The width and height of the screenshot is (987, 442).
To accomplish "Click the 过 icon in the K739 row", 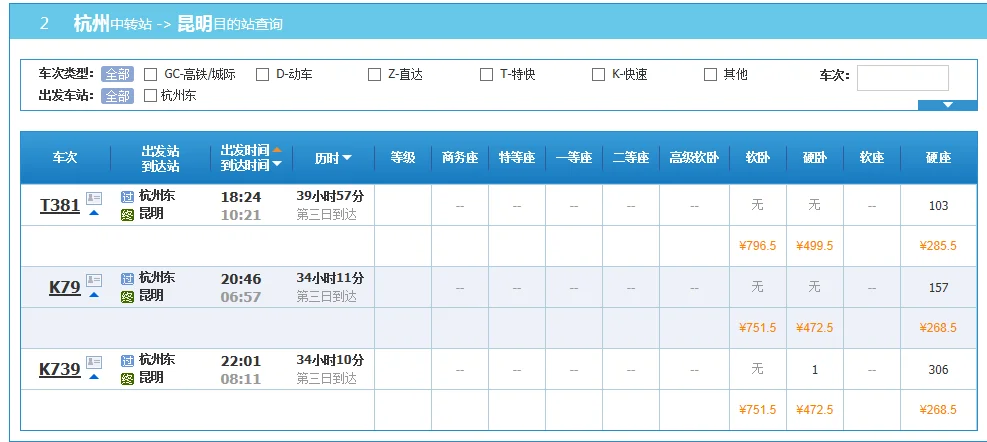I will 127,361.
